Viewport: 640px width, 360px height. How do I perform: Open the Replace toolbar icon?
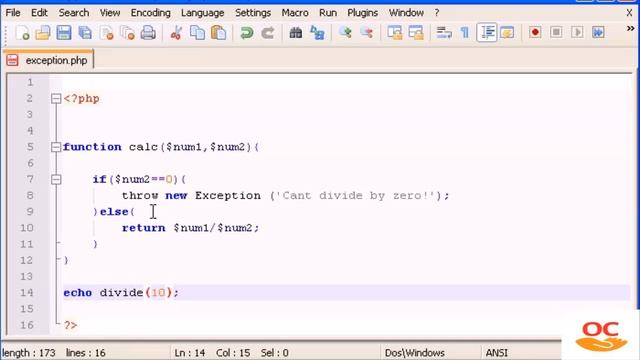point(317,33)
